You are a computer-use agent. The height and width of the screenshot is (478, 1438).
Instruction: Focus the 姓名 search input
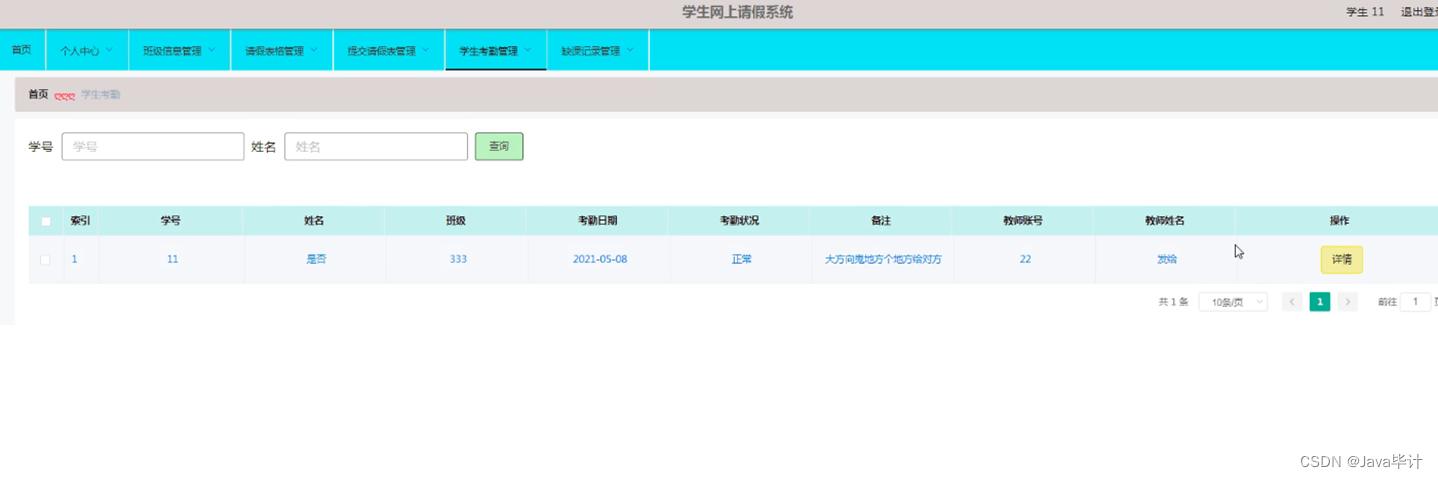point(376,146)
